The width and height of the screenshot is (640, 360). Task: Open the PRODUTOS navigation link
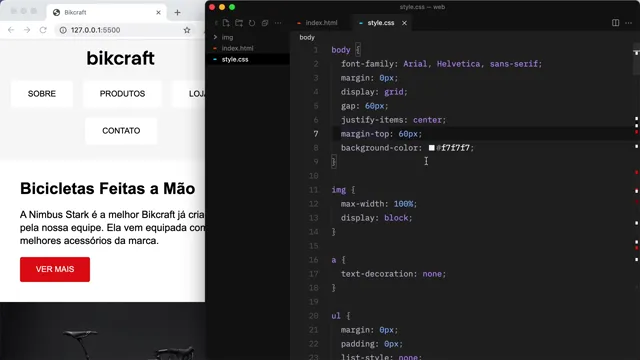(122, 94)
